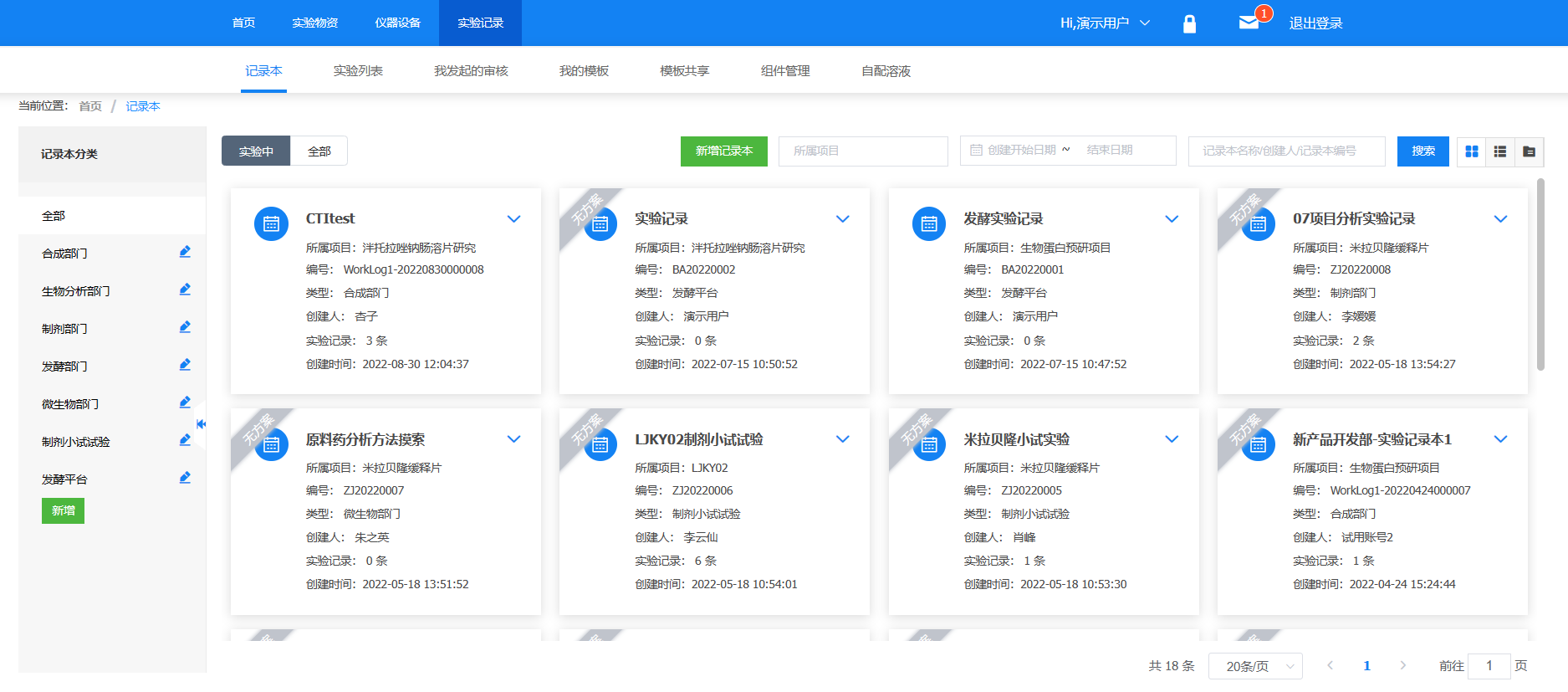Edit the 发酵平台 category
This screenshot has height=692, width=1568.
click(185, 478)
